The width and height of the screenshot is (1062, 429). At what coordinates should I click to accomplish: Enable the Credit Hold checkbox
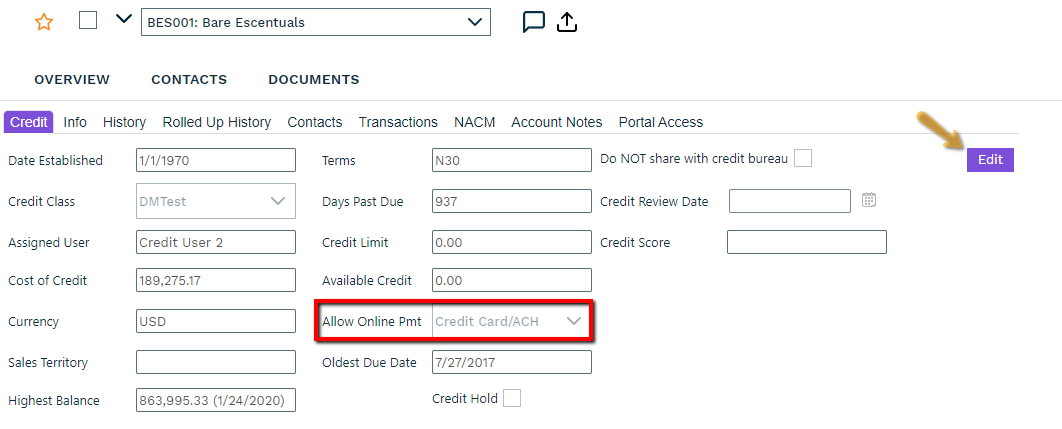coord(512,398)
